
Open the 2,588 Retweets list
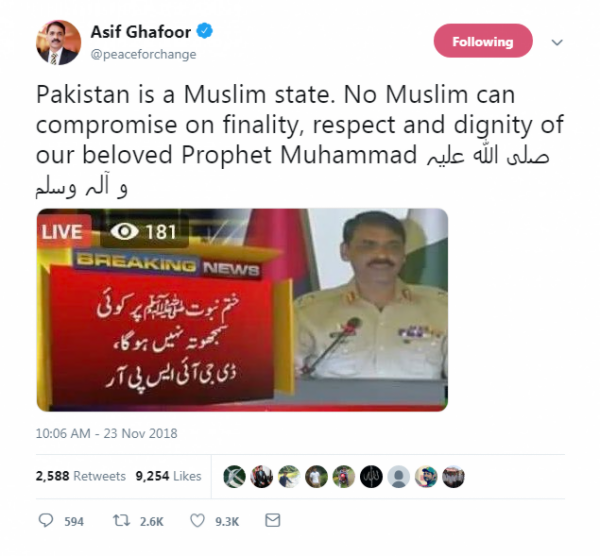point(81,476)
